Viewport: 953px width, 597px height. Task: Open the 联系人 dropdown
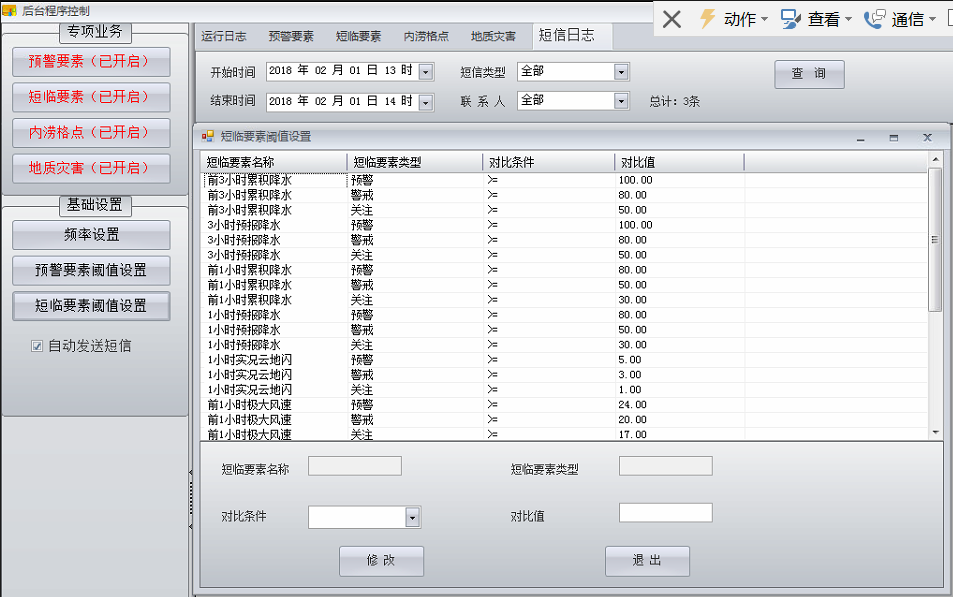(619, 100)
